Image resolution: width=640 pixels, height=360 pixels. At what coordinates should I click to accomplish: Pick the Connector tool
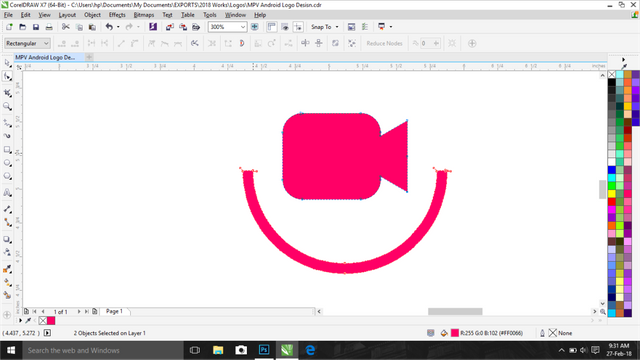pyautogui.click(x=7, y=222)
